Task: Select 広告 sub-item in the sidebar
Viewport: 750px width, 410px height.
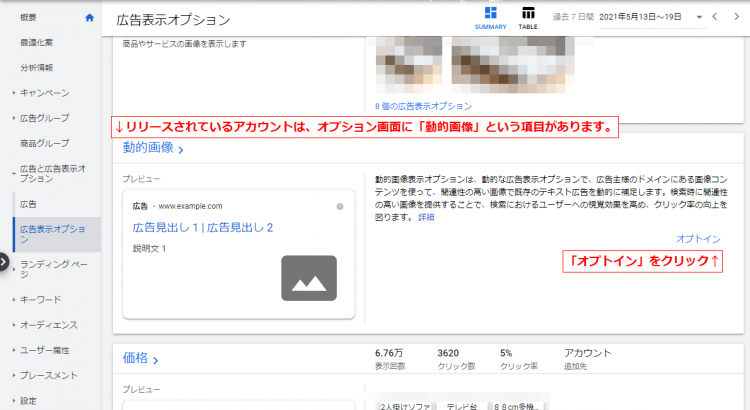Action: [28, 204]
